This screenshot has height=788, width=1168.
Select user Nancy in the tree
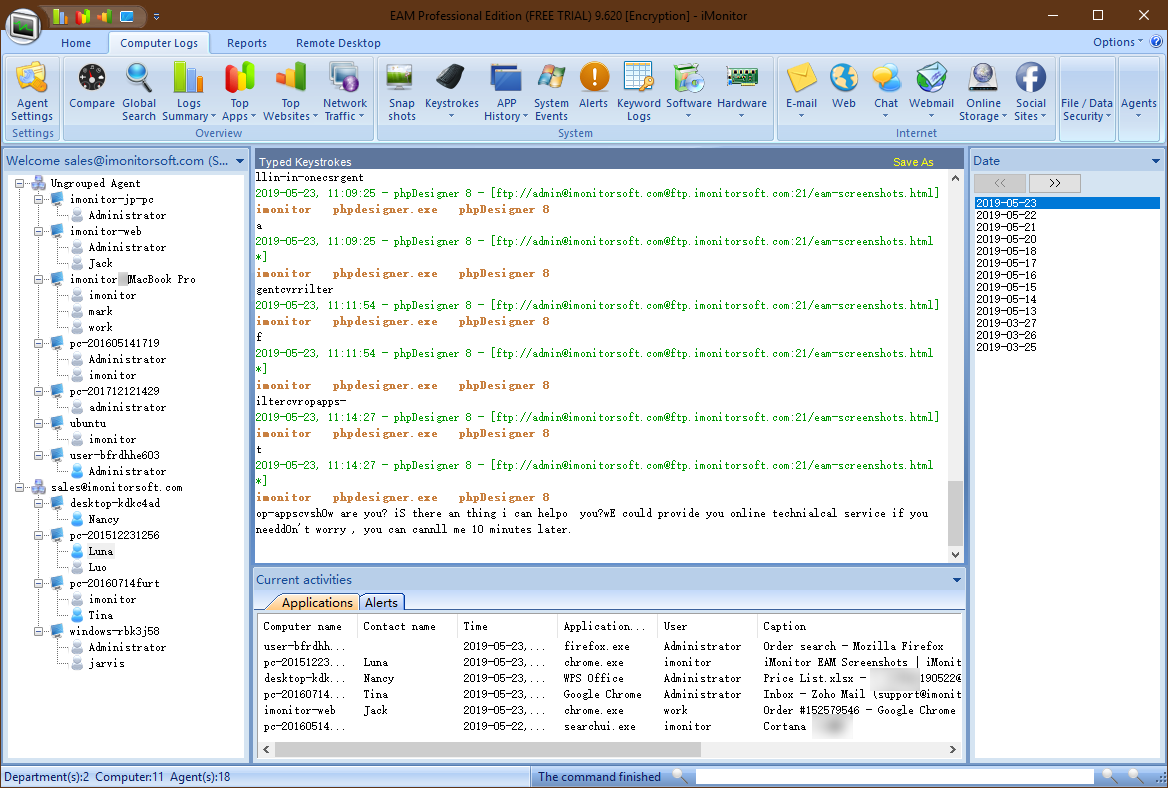[x=104, y=520]
